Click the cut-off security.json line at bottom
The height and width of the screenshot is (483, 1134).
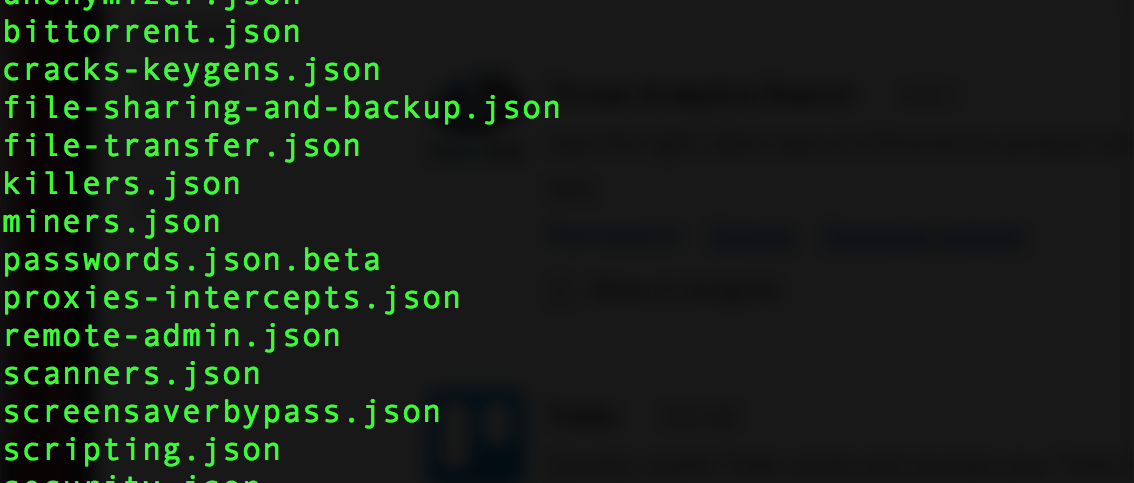pyautogui.click(x=132, y=479)
